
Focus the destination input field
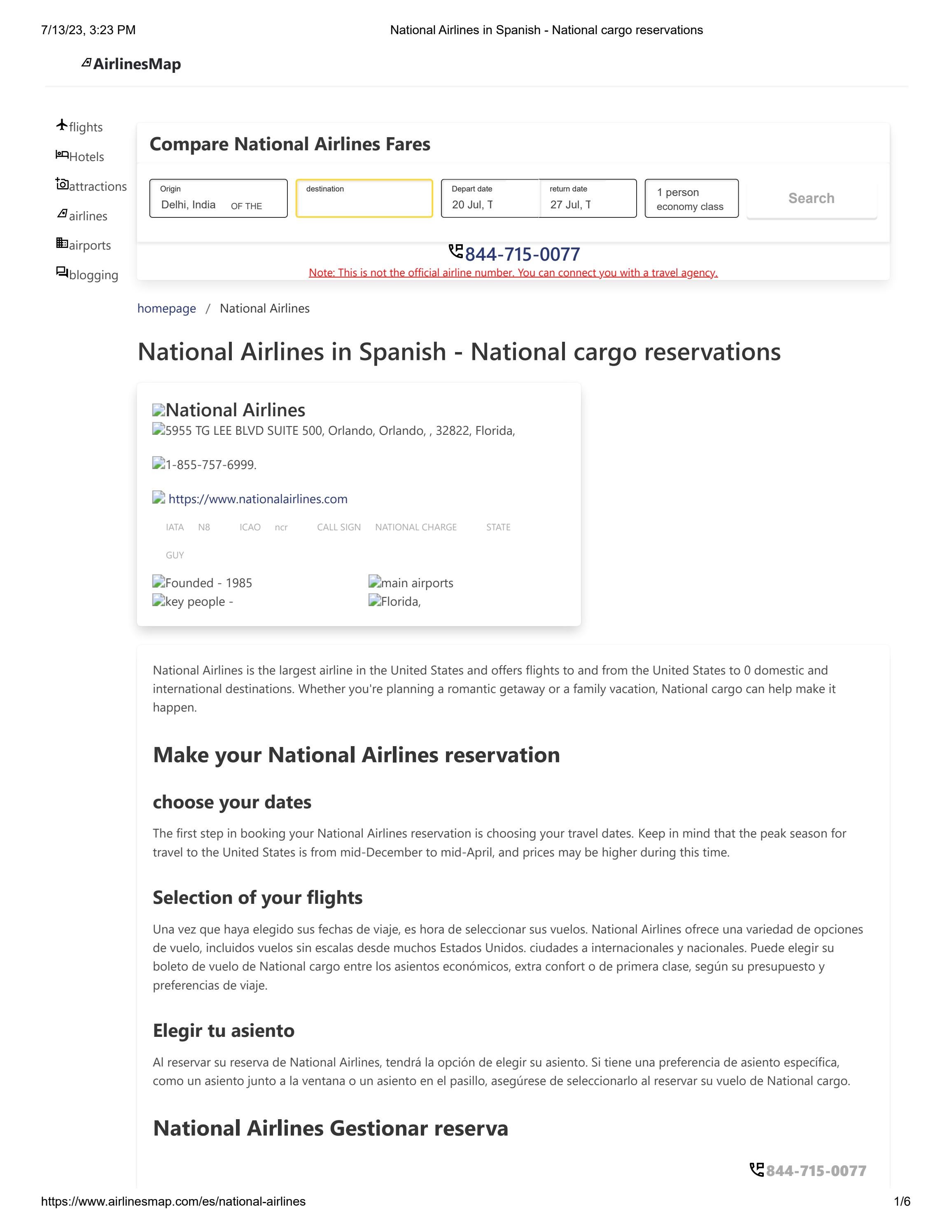pyautogui.click(x=364, y=198)
